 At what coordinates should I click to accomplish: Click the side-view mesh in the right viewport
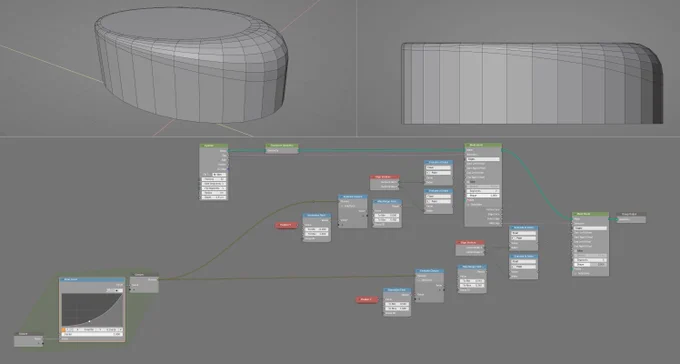[532, 83]
